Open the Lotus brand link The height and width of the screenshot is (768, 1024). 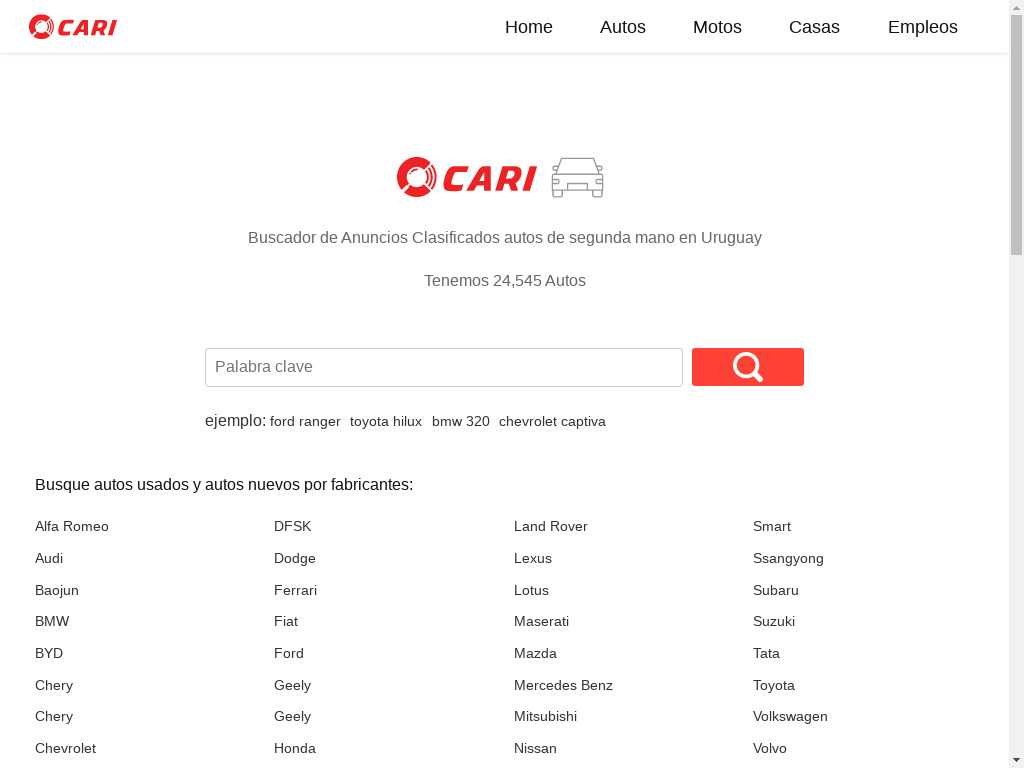531,590
